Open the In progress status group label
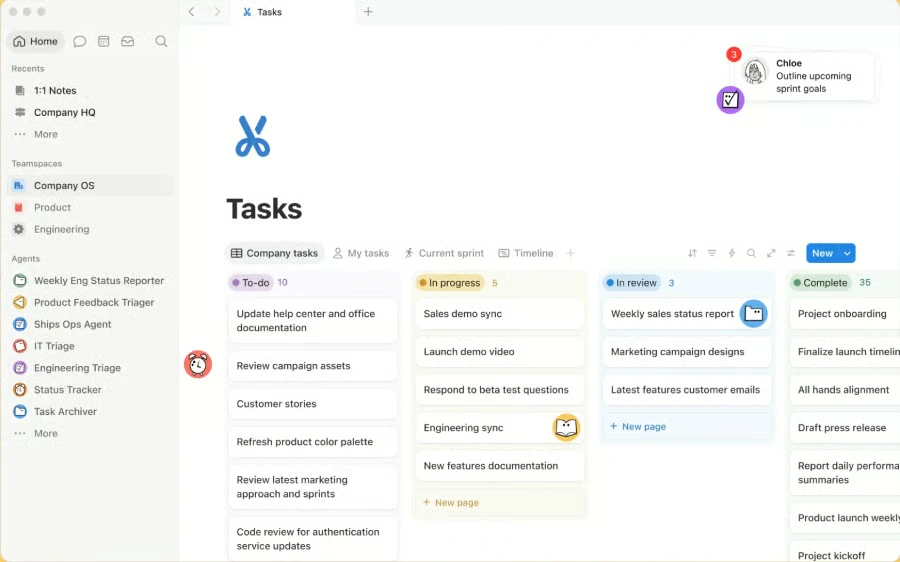Image resolution: width=900 pixels, height=562 pixels. click(450, 282)
